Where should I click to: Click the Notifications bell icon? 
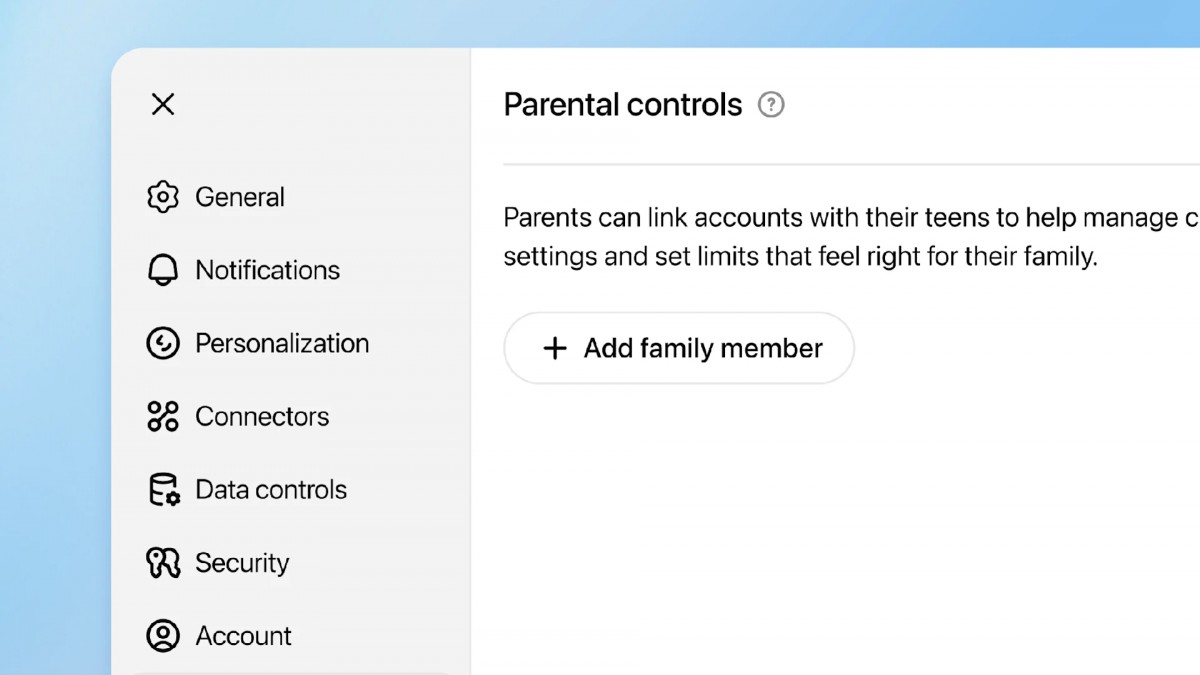[x=162, y=270]
